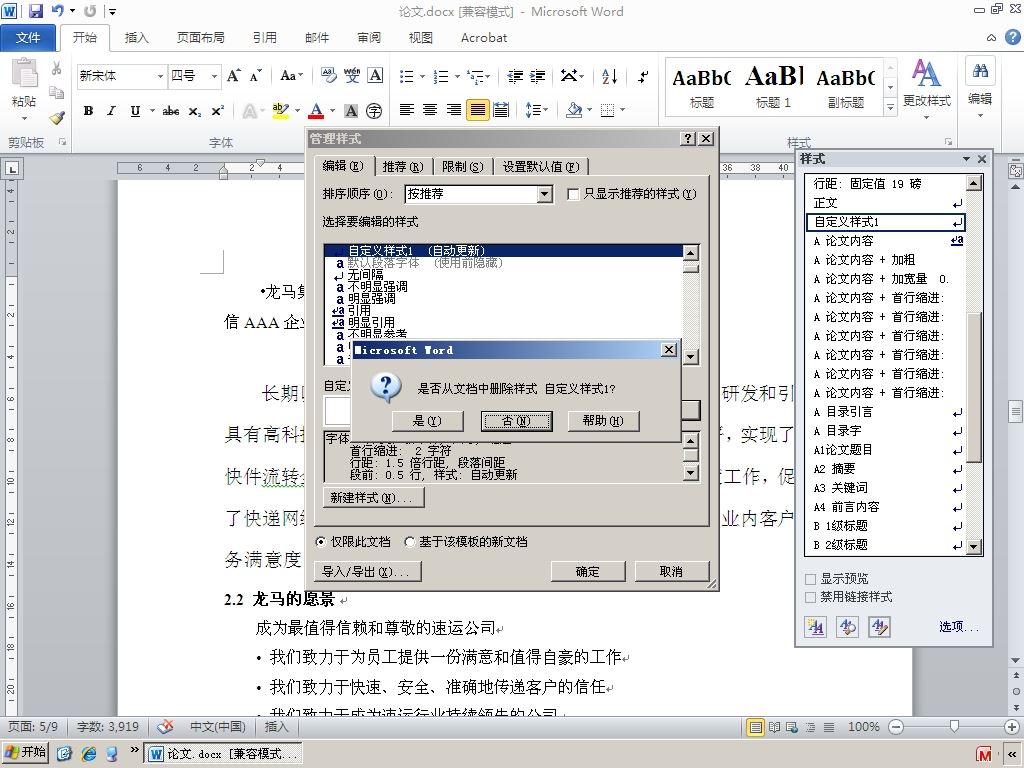Align text left in ribbon
The image size is (1024, 768).
(x=406, y=110)
